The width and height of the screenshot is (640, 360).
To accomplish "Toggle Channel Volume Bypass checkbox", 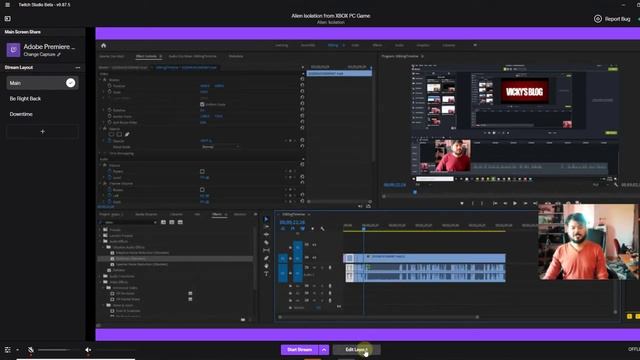I will (202, 190).
